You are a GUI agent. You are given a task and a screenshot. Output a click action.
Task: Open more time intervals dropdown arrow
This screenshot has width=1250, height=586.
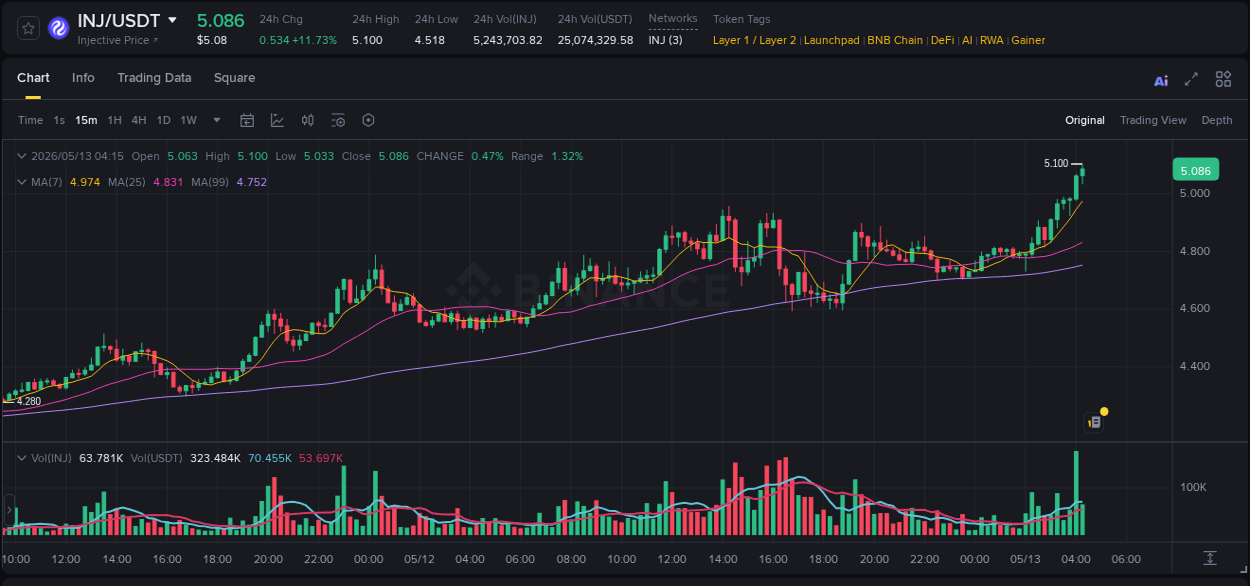pos(217,120)
